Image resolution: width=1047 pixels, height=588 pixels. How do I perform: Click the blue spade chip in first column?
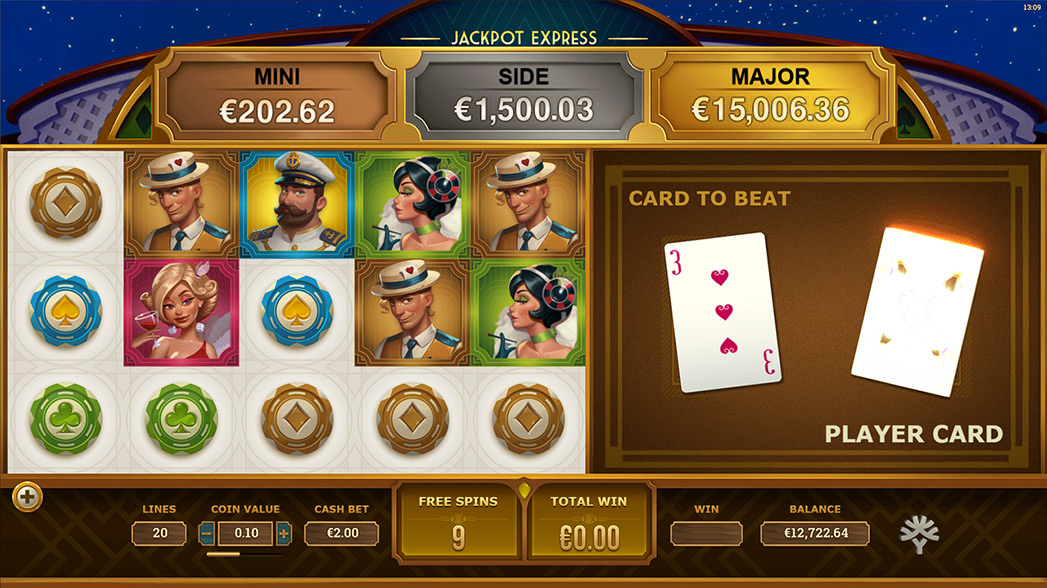coord(65,312)
